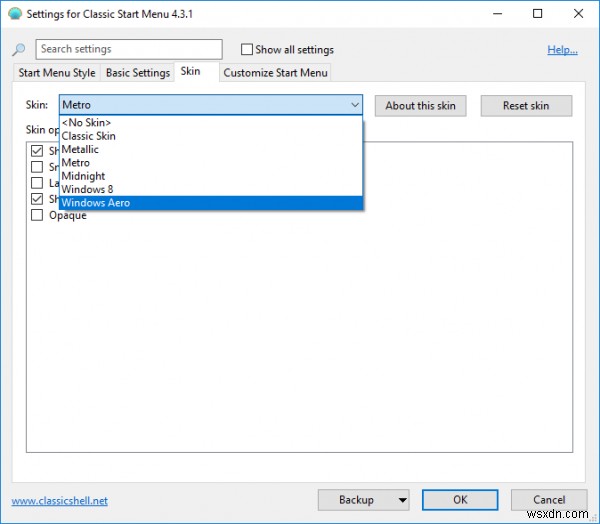This screenshot has height=524, width=600.
Task: Click the Reset skin button
Action: [x=526, y=106]
